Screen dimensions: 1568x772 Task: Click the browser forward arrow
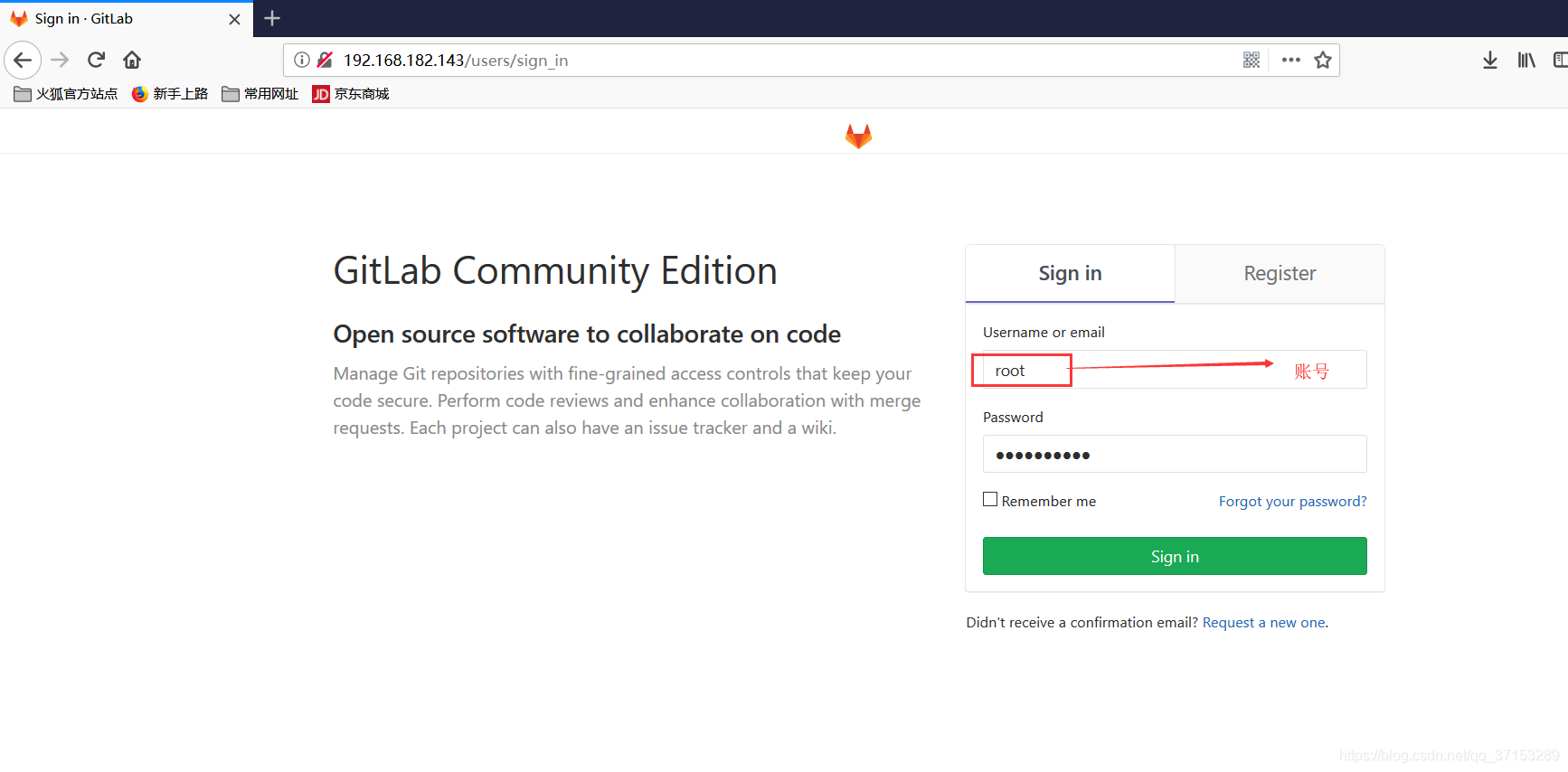tap(60, 61)
